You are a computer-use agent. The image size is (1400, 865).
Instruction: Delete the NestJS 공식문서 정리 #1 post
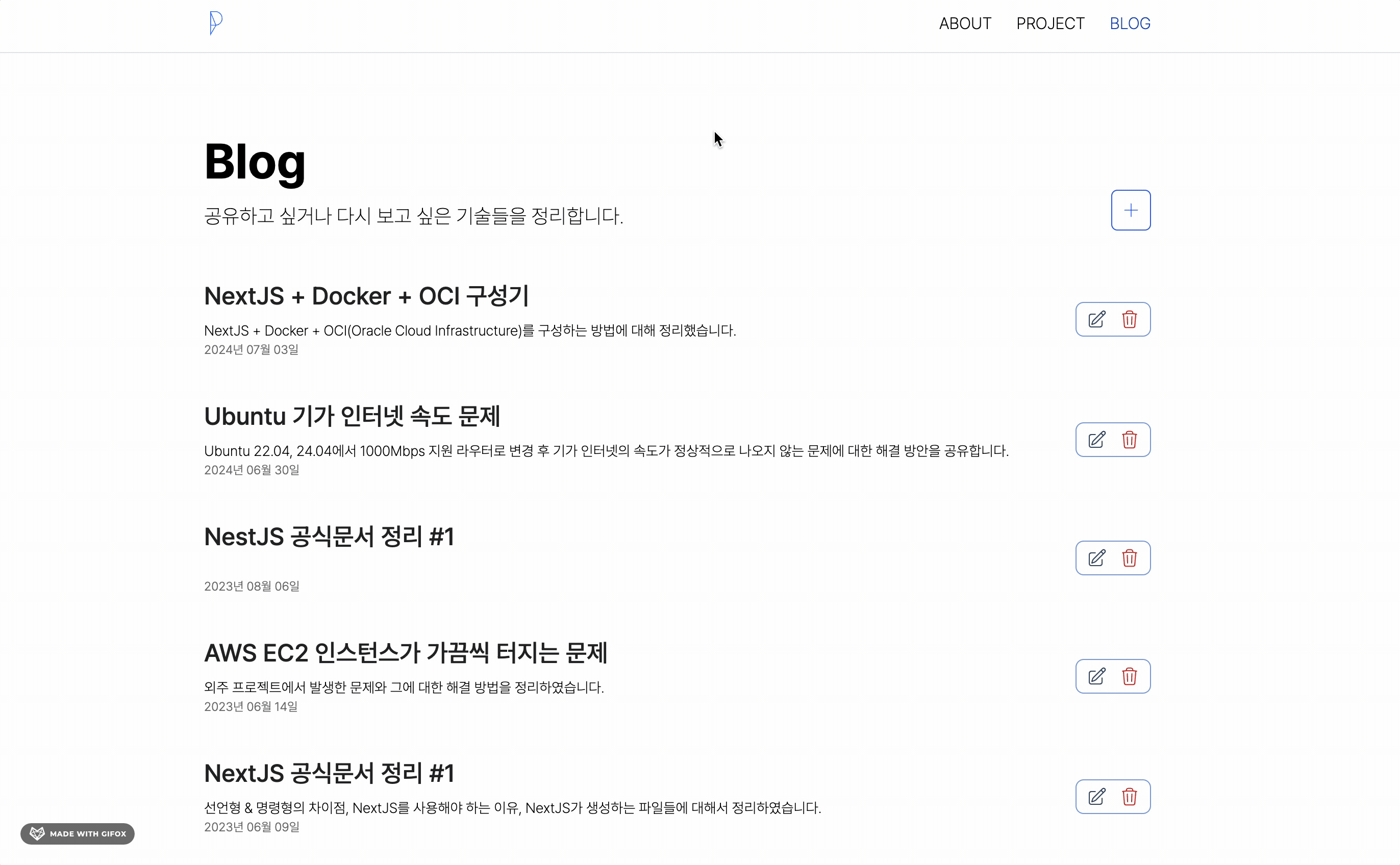point(1129,558)
